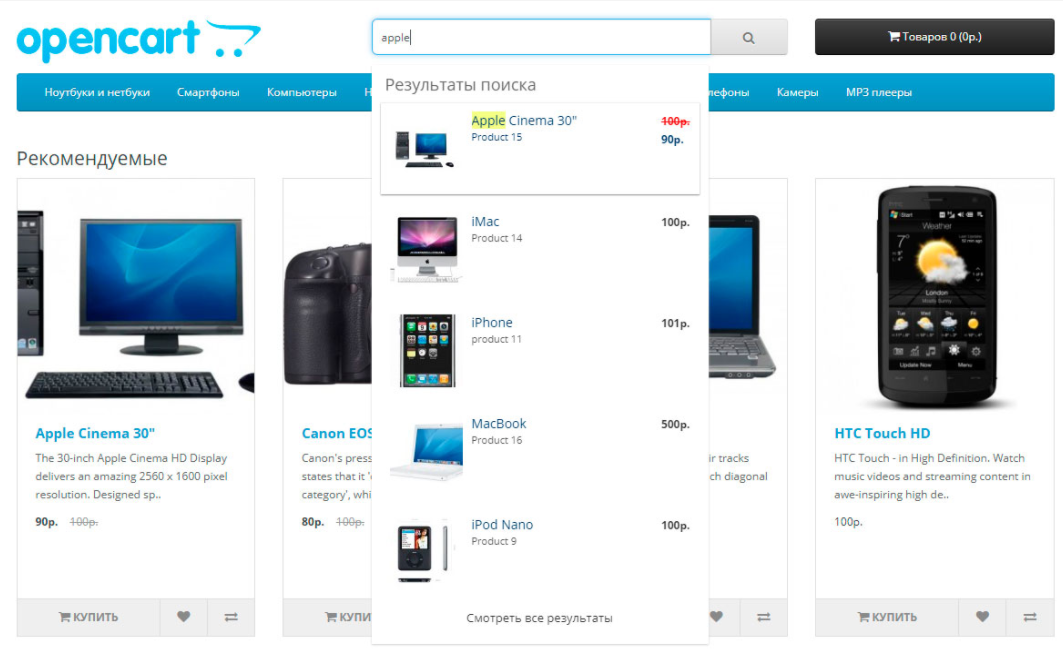Viewport: 1063px width, 650px height.
Task: Click wishlist heart beside the search dropdown
Action: [x=717, y=617]
